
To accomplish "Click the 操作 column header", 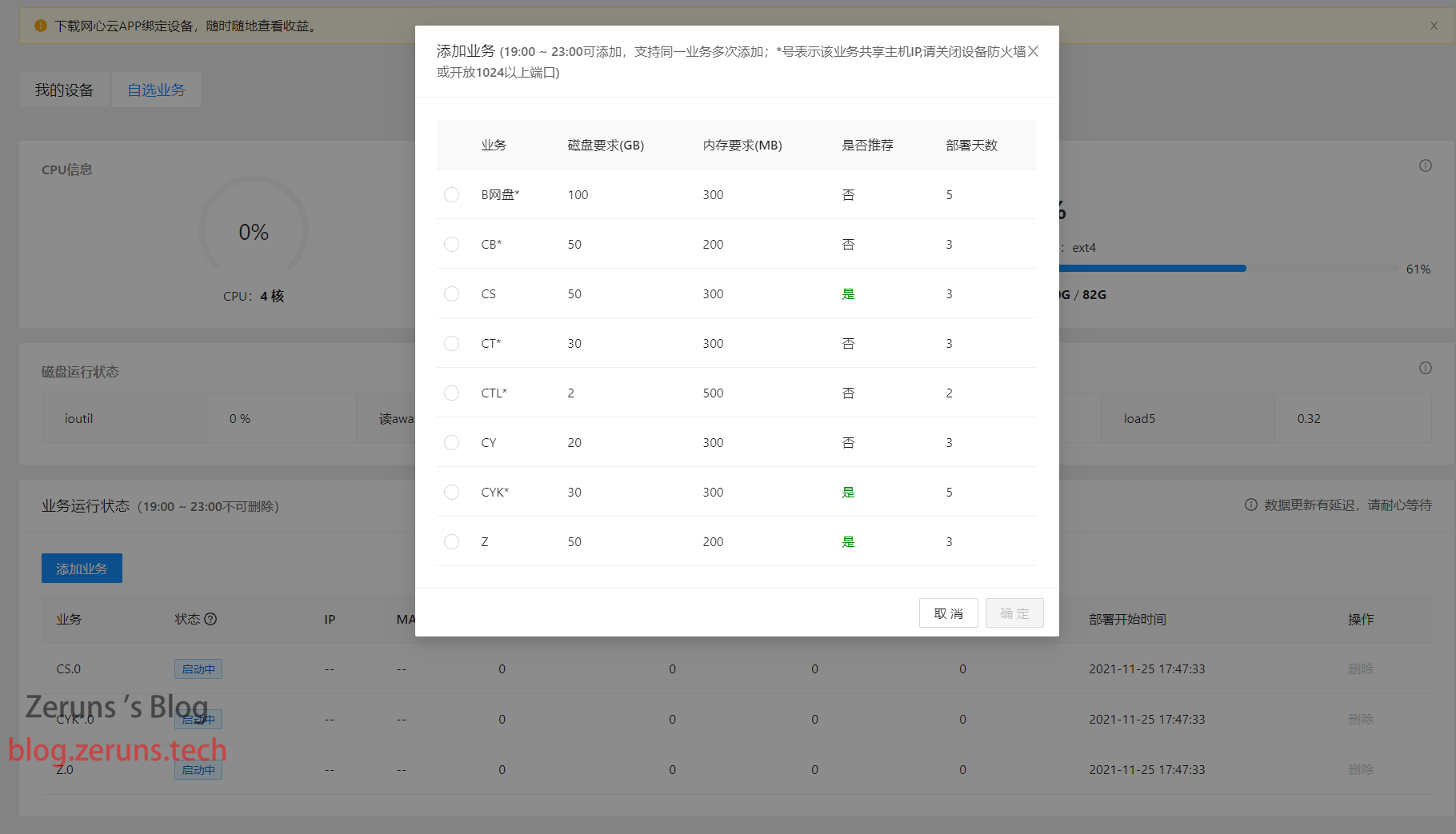I will pyautogui.click(x=1361, y=619).
